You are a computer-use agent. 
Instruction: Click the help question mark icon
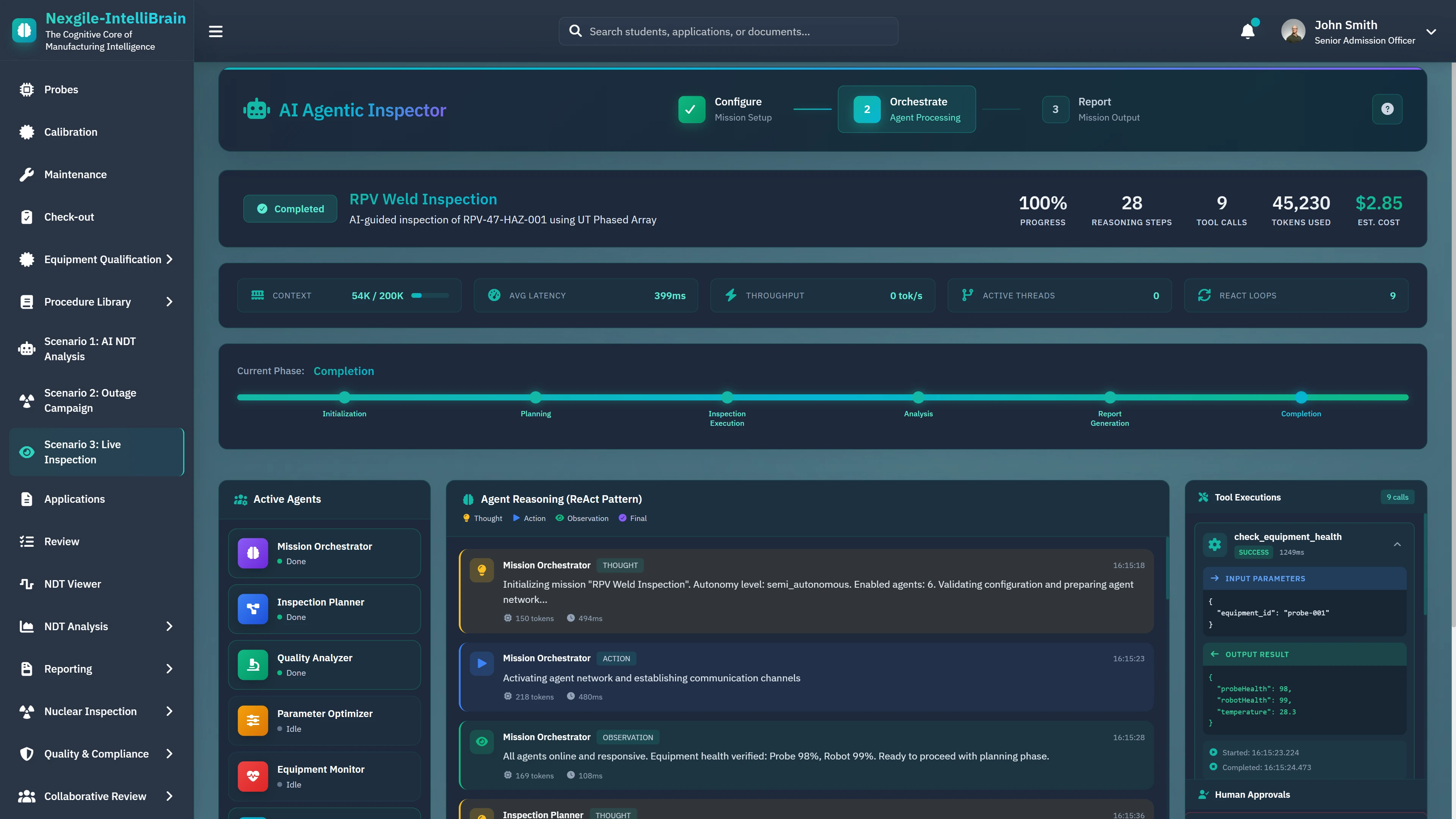tap(1387, 109)
